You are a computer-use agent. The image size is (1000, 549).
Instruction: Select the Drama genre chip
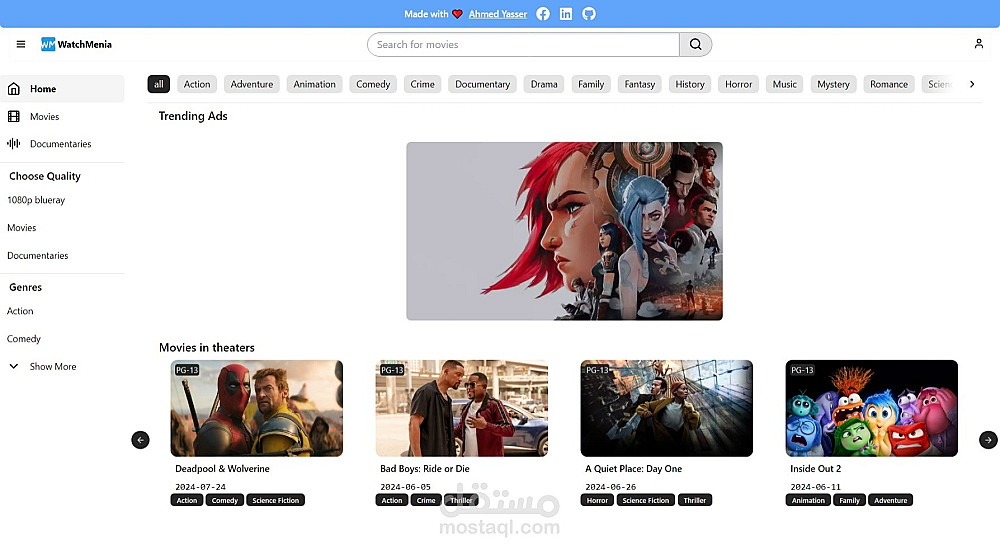(x=544, y=84)
